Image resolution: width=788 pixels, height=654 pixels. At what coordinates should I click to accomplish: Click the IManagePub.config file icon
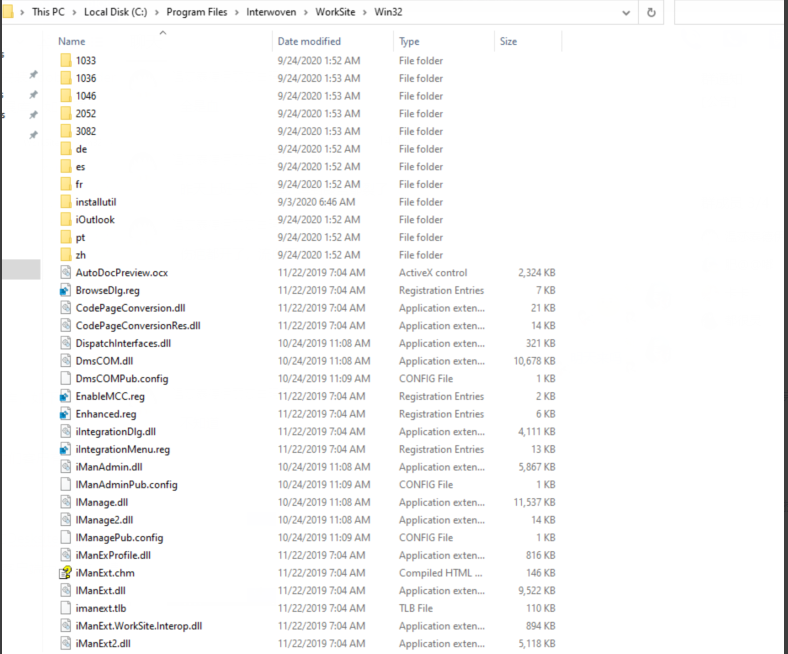(66, 537)
